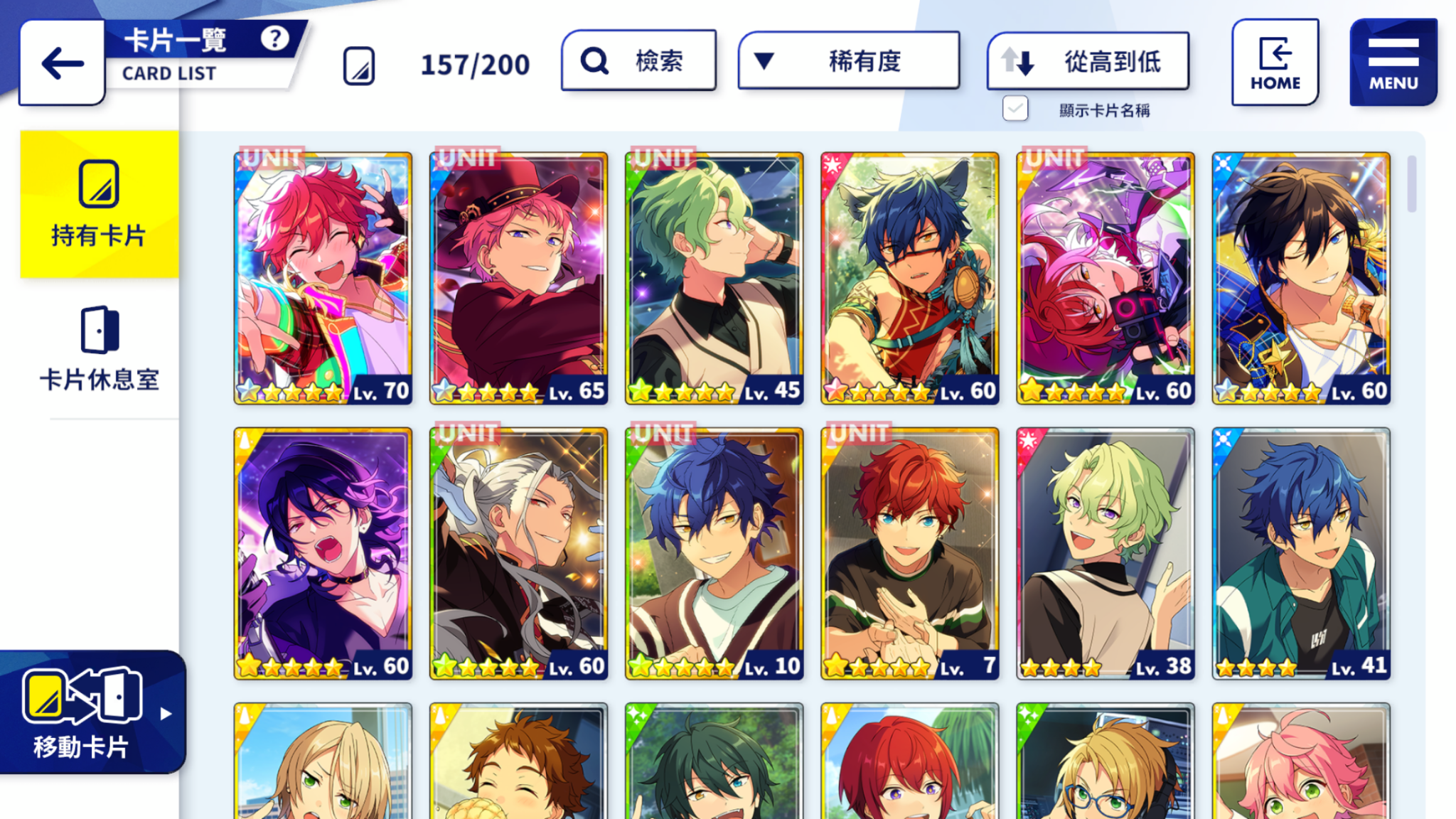Viewport: 1456px width, 819px height.
Task: Select the Lv. 45 green-haired card
Action: pos(714,279)
